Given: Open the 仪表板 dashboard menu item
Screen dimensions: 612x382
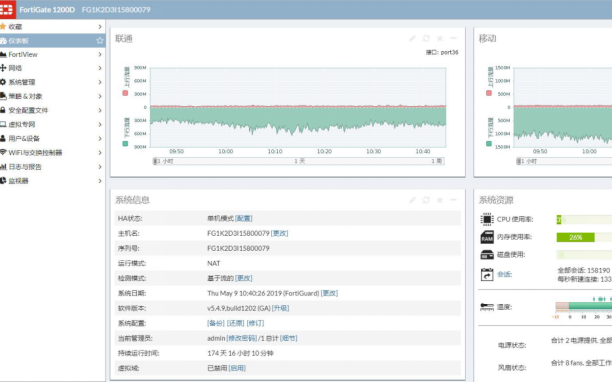Looking at the screenshot, I should 52,41.
